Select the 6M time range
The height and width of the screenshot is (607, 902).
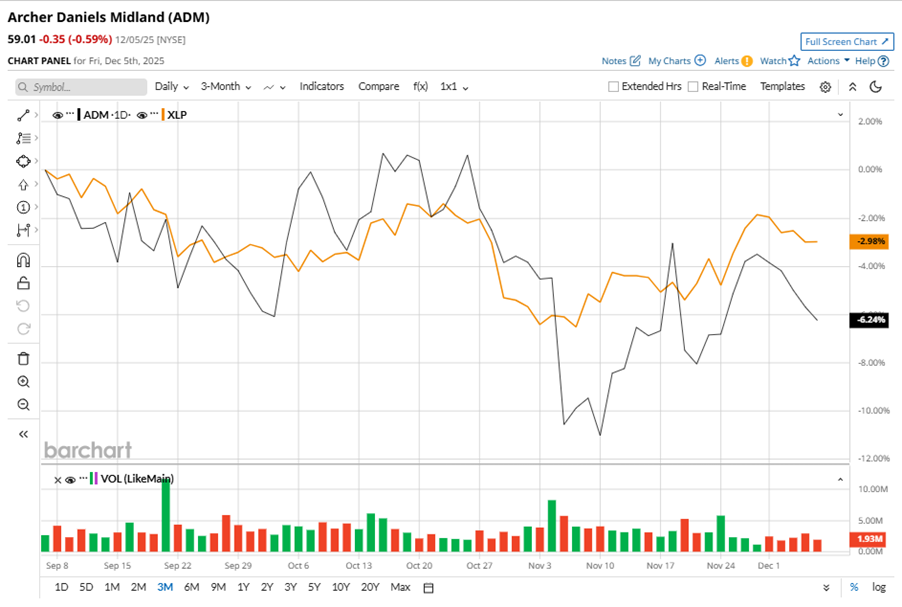click(x=191, y=587)
